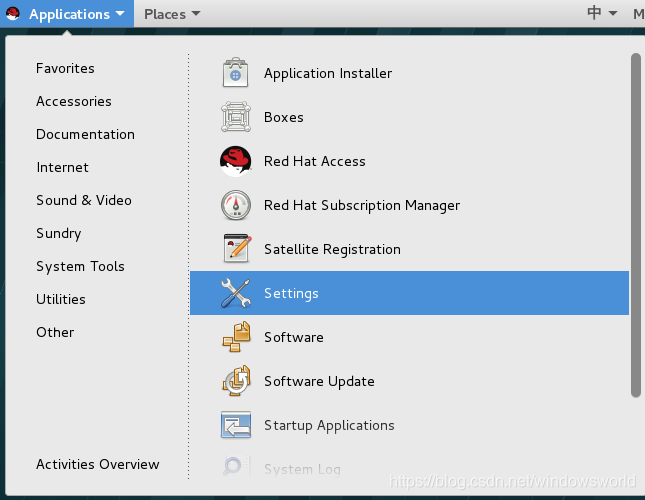Open the Other category

click(x=55, y=332)
